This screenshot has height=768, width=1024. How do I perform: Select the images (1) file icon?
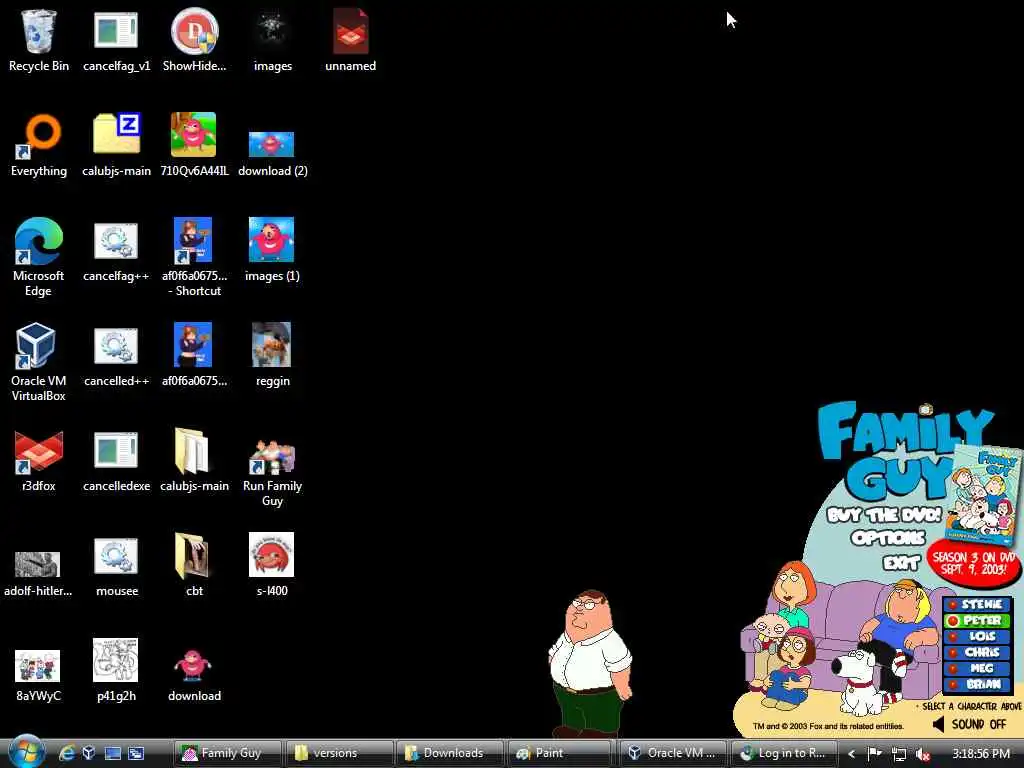272,250
